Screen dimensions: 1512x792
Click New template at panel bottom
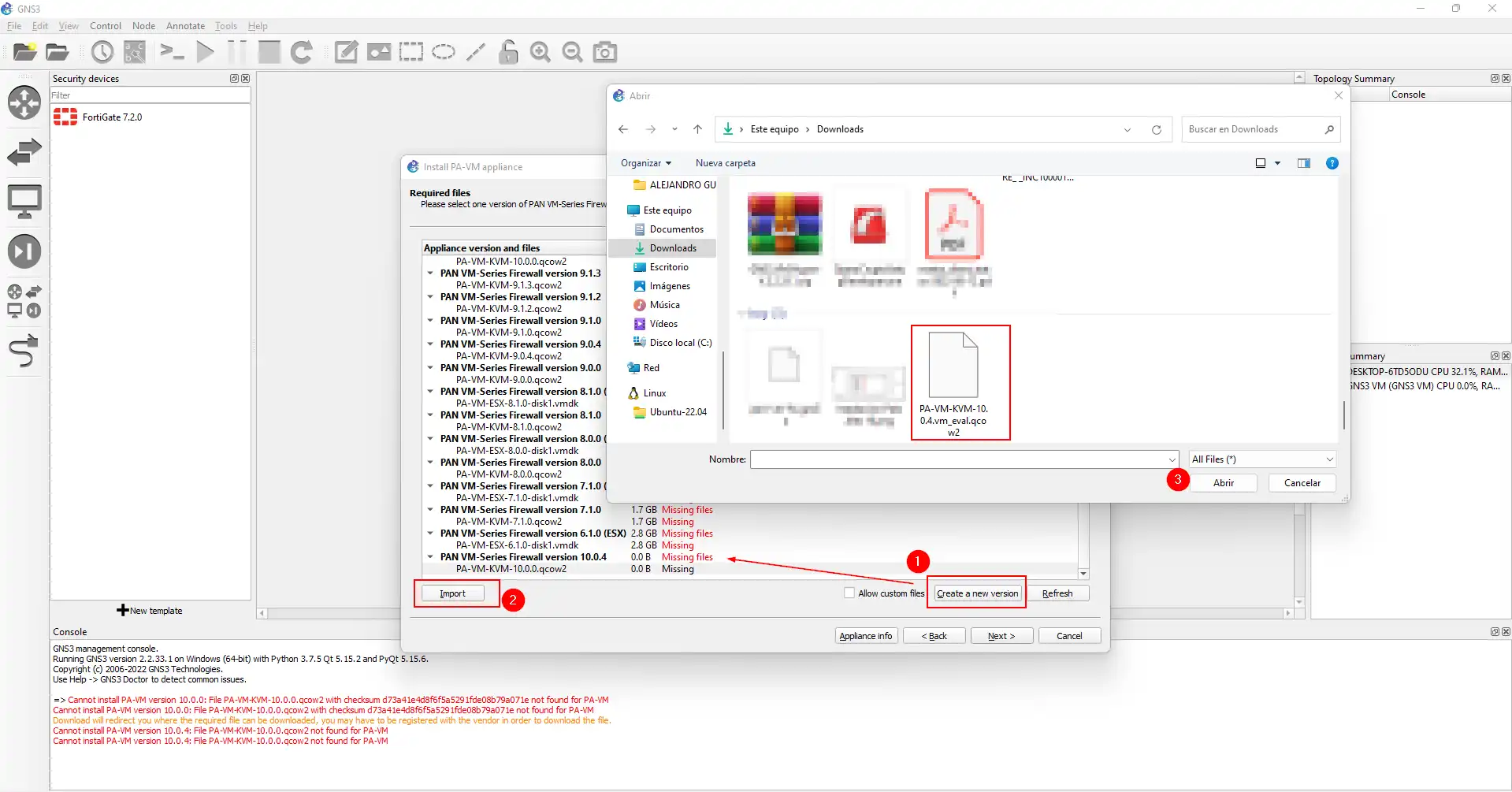(150, 611)
